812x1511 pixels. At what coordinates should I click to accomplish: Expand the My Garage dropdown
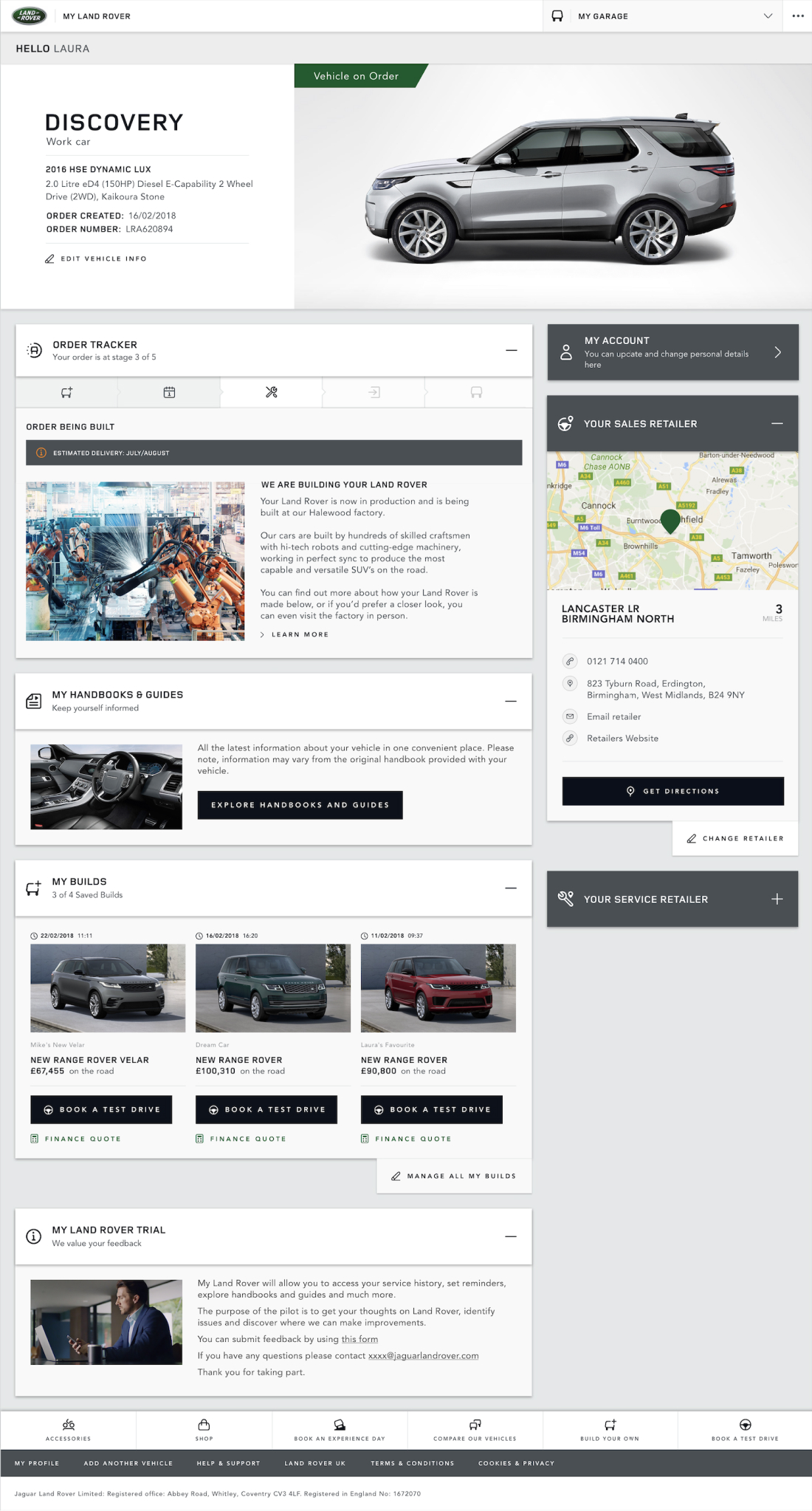[x=768, y=16]
